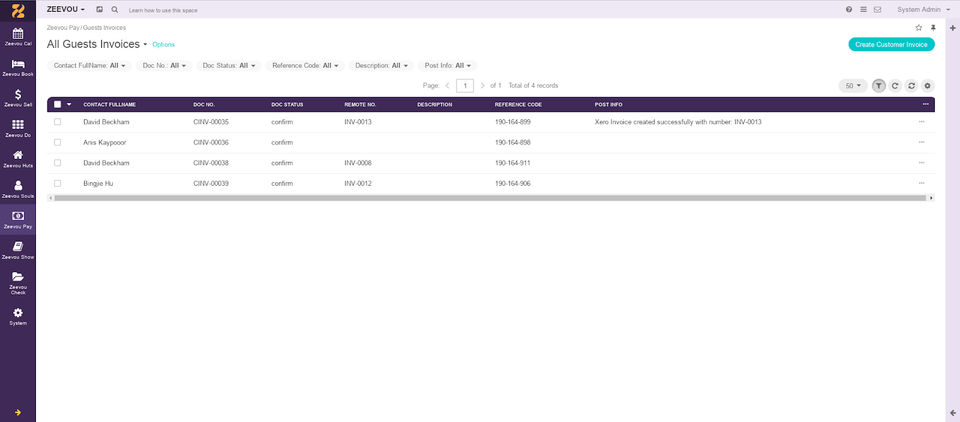Screen dimensions: 960x422
Task: Check the David Beckham CINV-00038 row
Action: click(58, 162)
